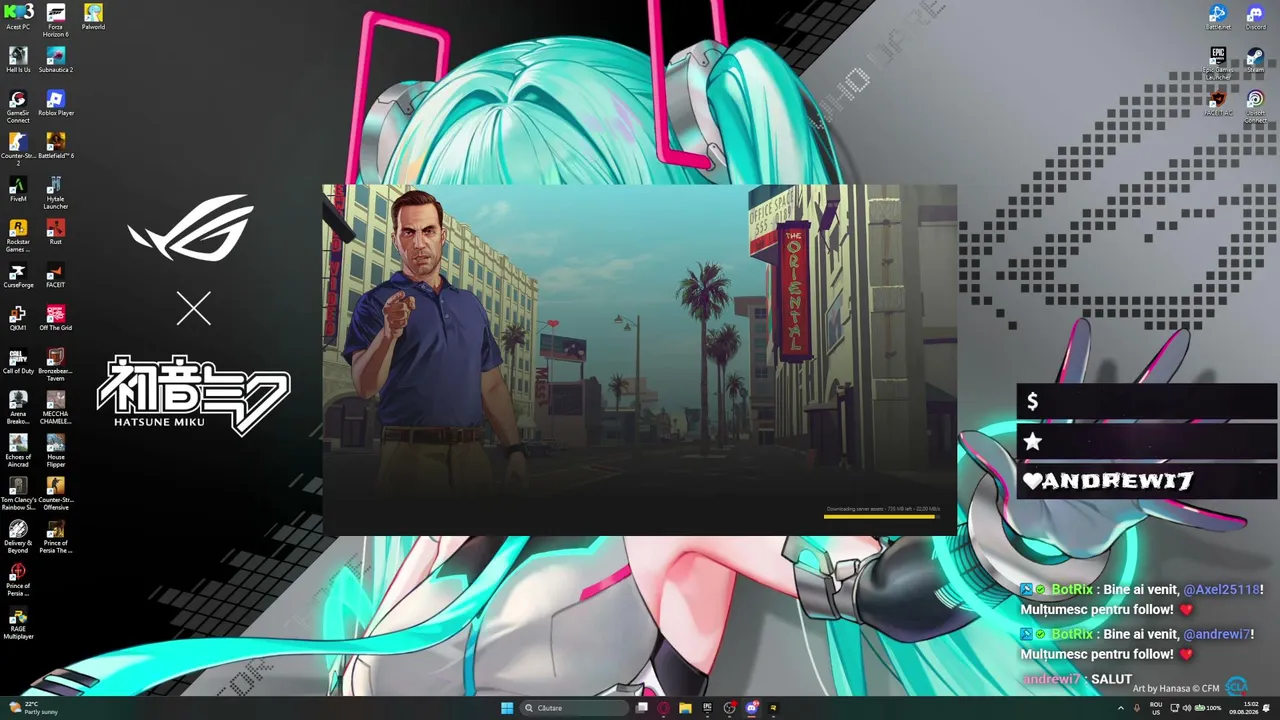This screenshot has width=1280, height=720.
Task: Select the Counter-Strike 2 desktop icon
Action: pyautogui.click(x=18, y=149)
